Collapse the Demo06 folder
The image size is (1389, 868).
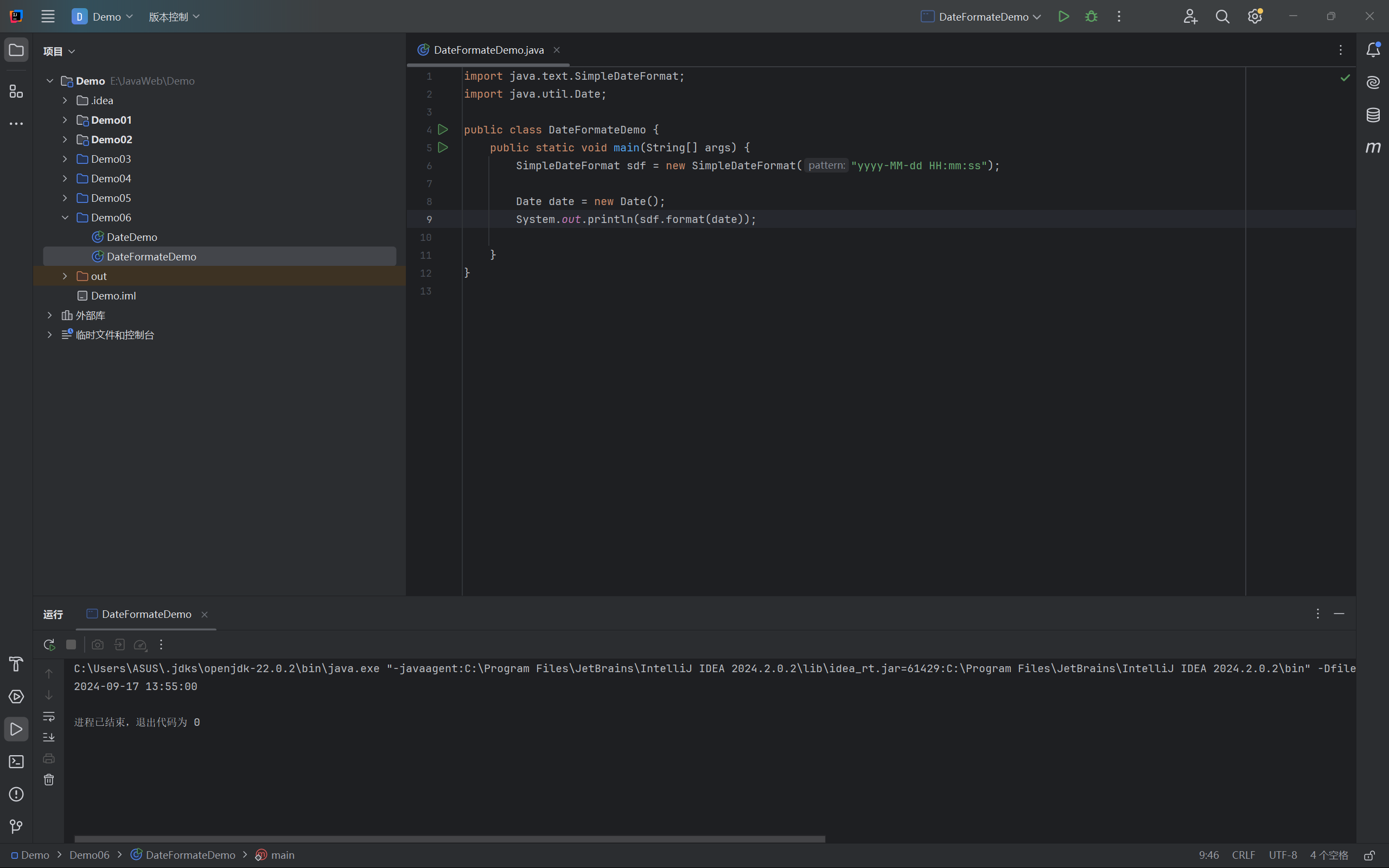[65, 218]
